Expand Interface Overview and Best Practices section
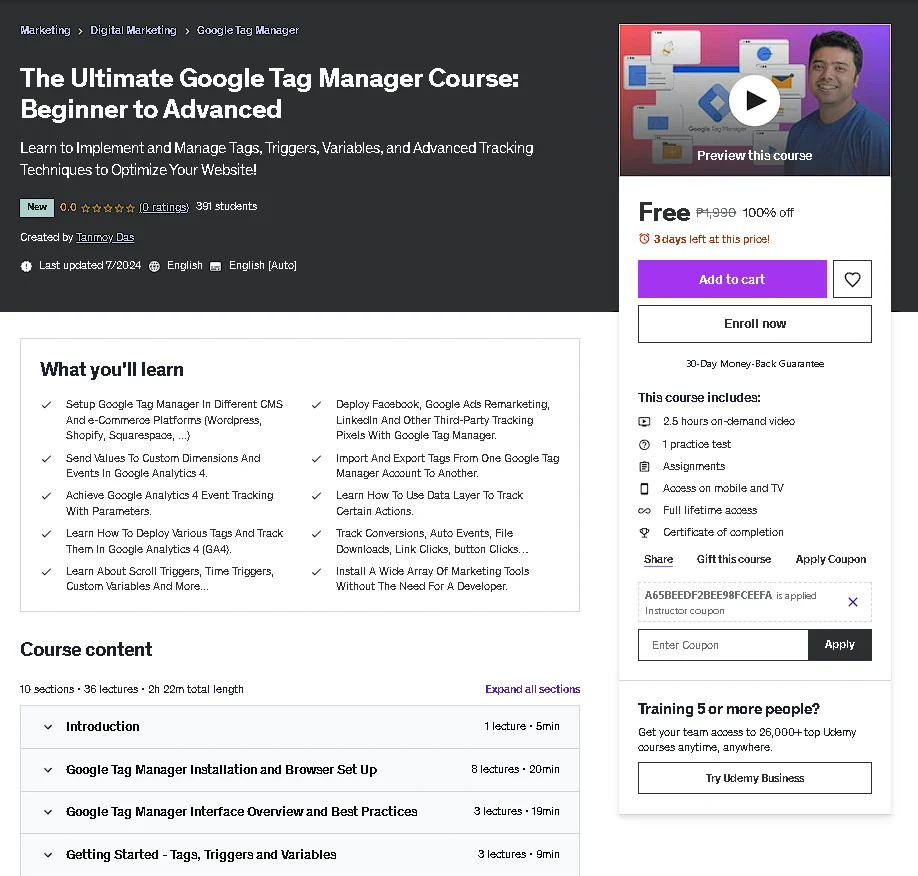Image resolution: width=918 pixels, height=876 pixels. click(x=300, y=812)
